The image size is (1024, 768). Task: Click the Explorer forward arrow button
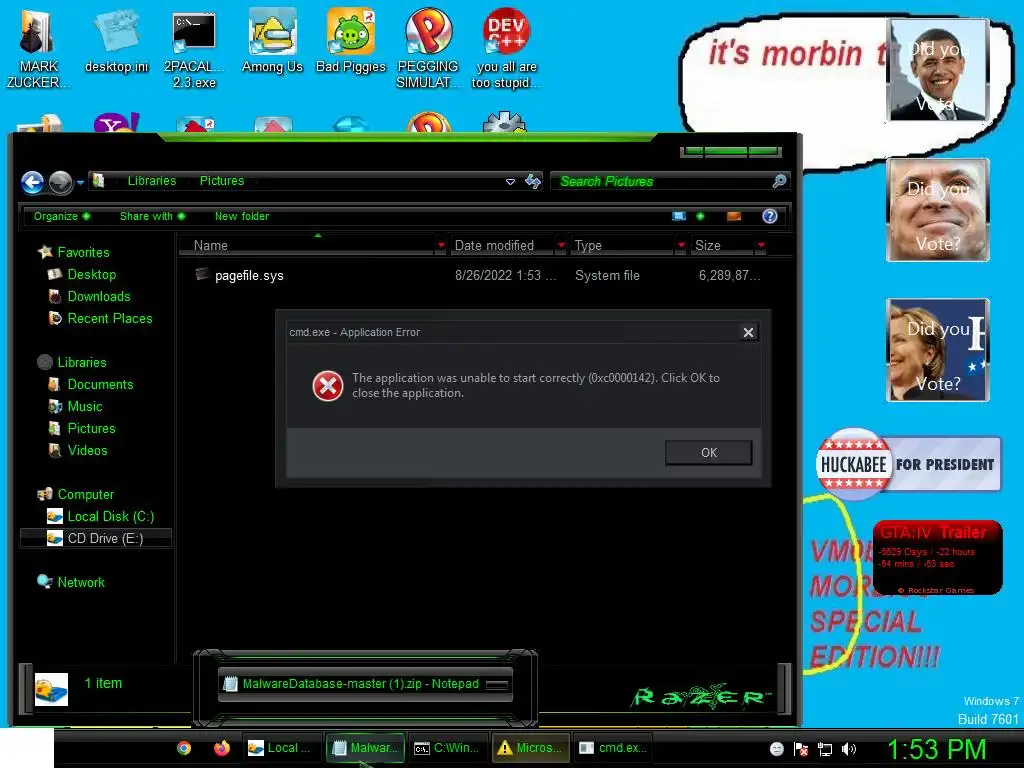pyautogui.click(x=61, y=182)
